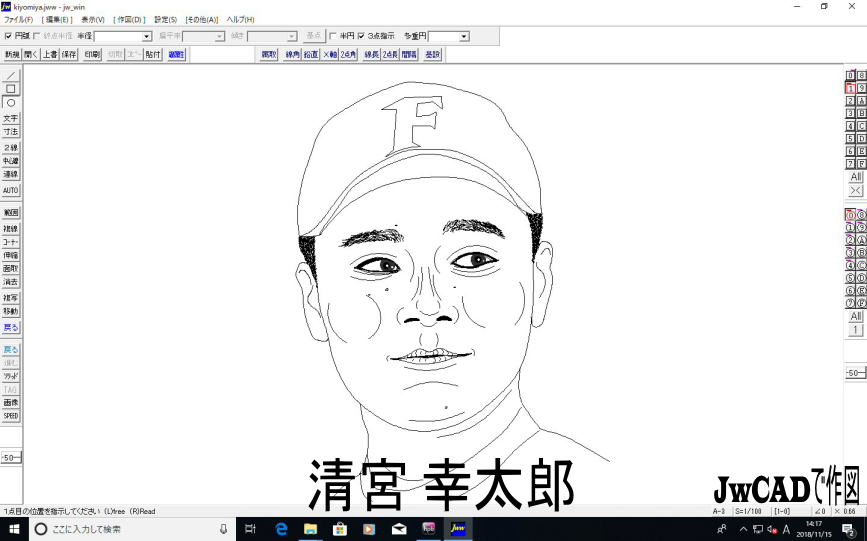
Task: Select the コーナー corner tool
Action: tap(11, 242)
